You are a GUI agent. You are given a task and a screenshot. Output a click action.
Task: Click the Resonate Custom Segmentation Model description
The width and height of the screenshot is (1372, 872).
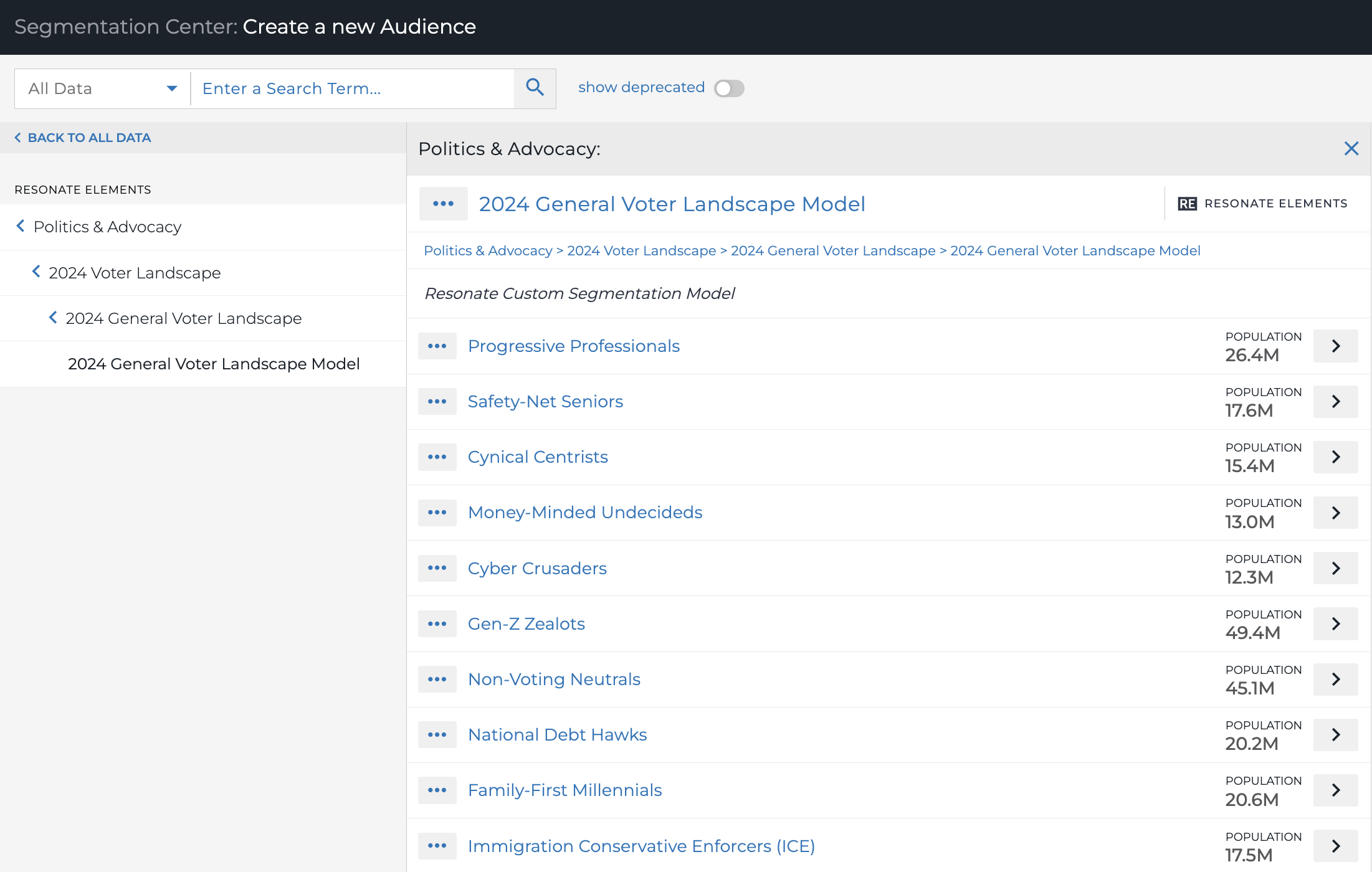579,293
